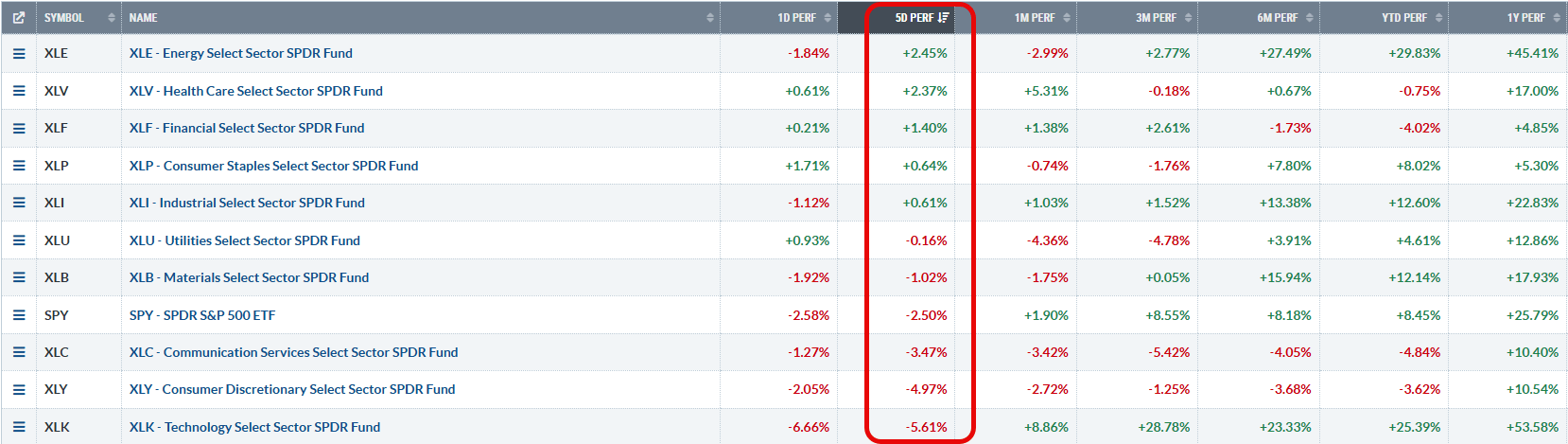Sort by the 1Y PERF column header
1568x444 pixels.
click(1507, 17)
